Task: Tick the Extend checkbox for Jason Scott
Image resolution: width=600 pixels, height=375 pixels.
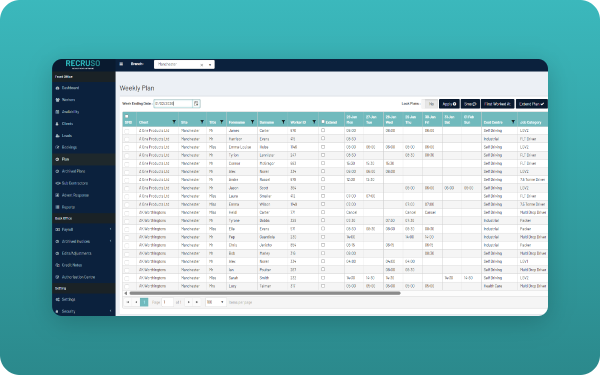Action: coord(323,188)
